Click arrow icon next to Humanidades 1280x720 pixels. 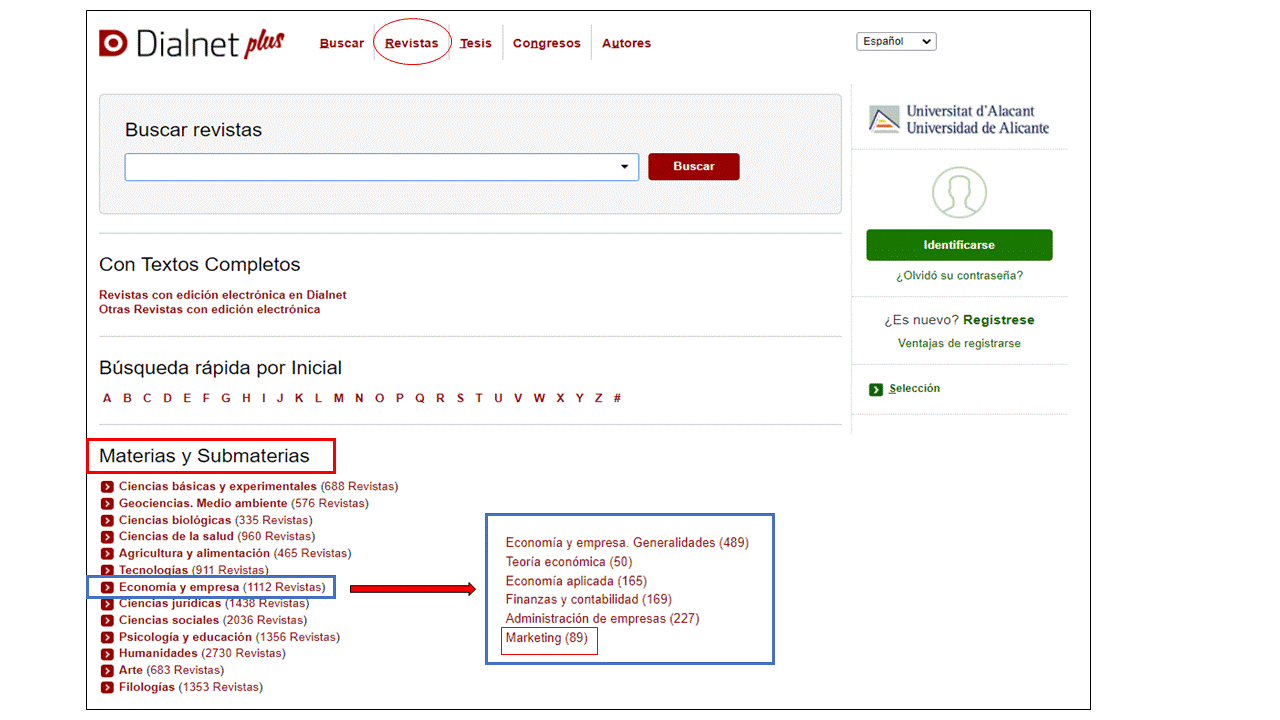point(107,654)
